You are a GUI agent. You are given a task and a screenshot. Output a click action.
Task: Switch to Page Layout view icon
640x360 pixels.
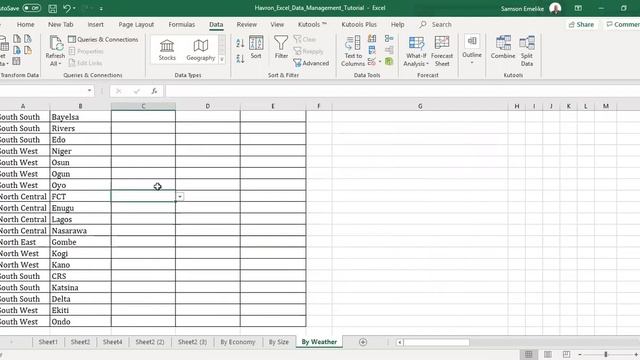(x=548, y=354)
